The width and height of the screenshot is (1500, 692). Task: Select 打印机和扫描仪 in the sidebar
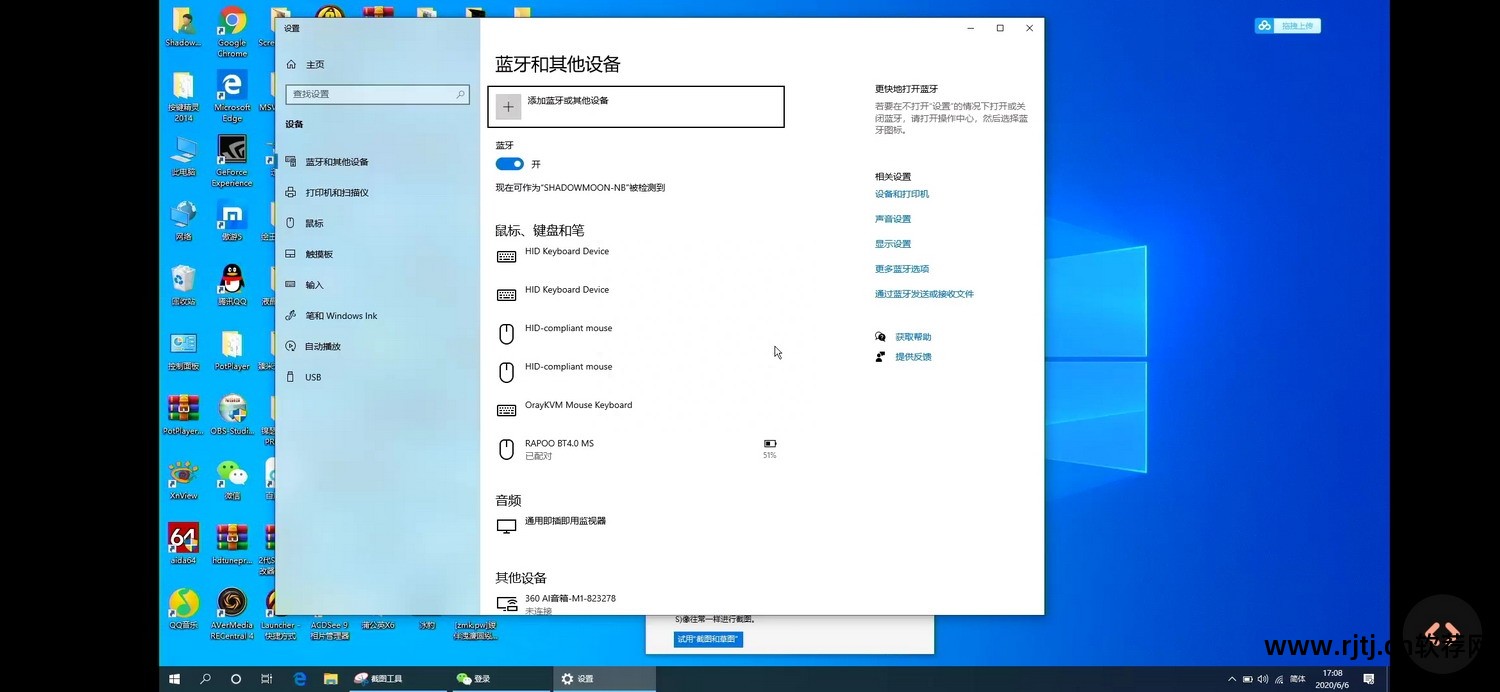tap(336, 193)
